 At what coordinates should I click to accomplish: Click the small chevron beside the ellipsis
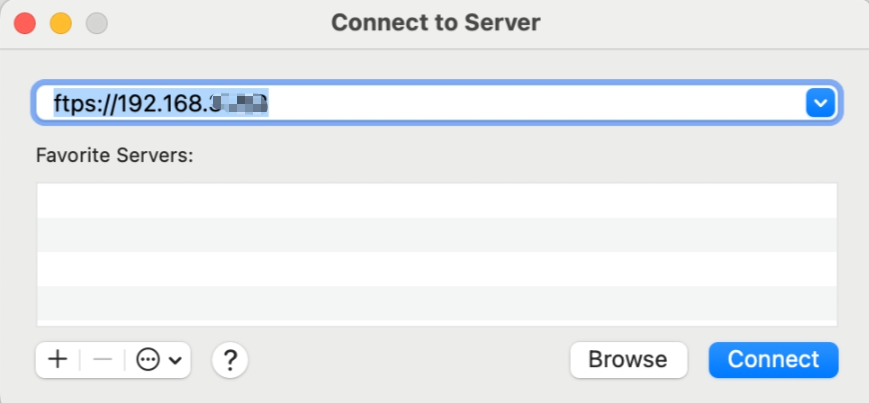[x=175, y=361]
